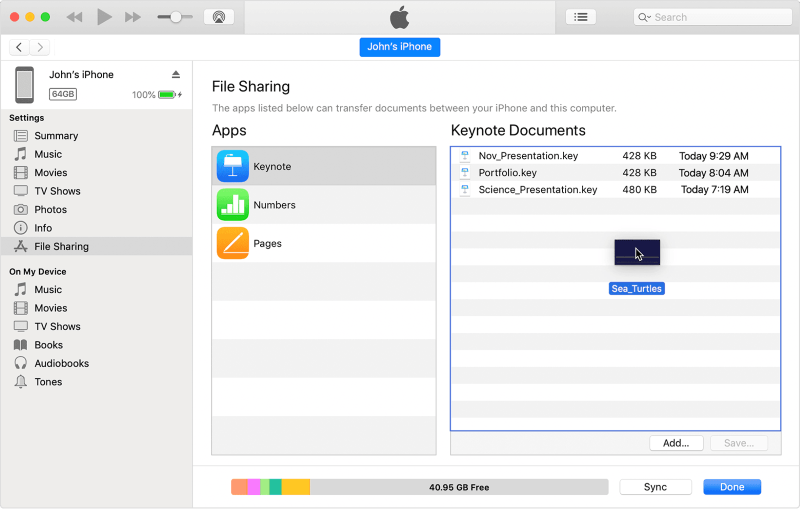Click the Add... button

(x=676, y=443)
